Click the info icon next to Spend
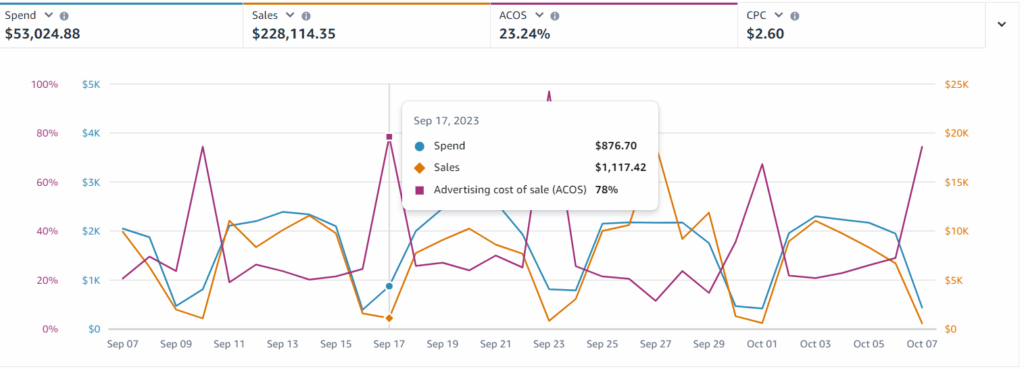This screenshot has height=369, width=1024. coord(64,16)
